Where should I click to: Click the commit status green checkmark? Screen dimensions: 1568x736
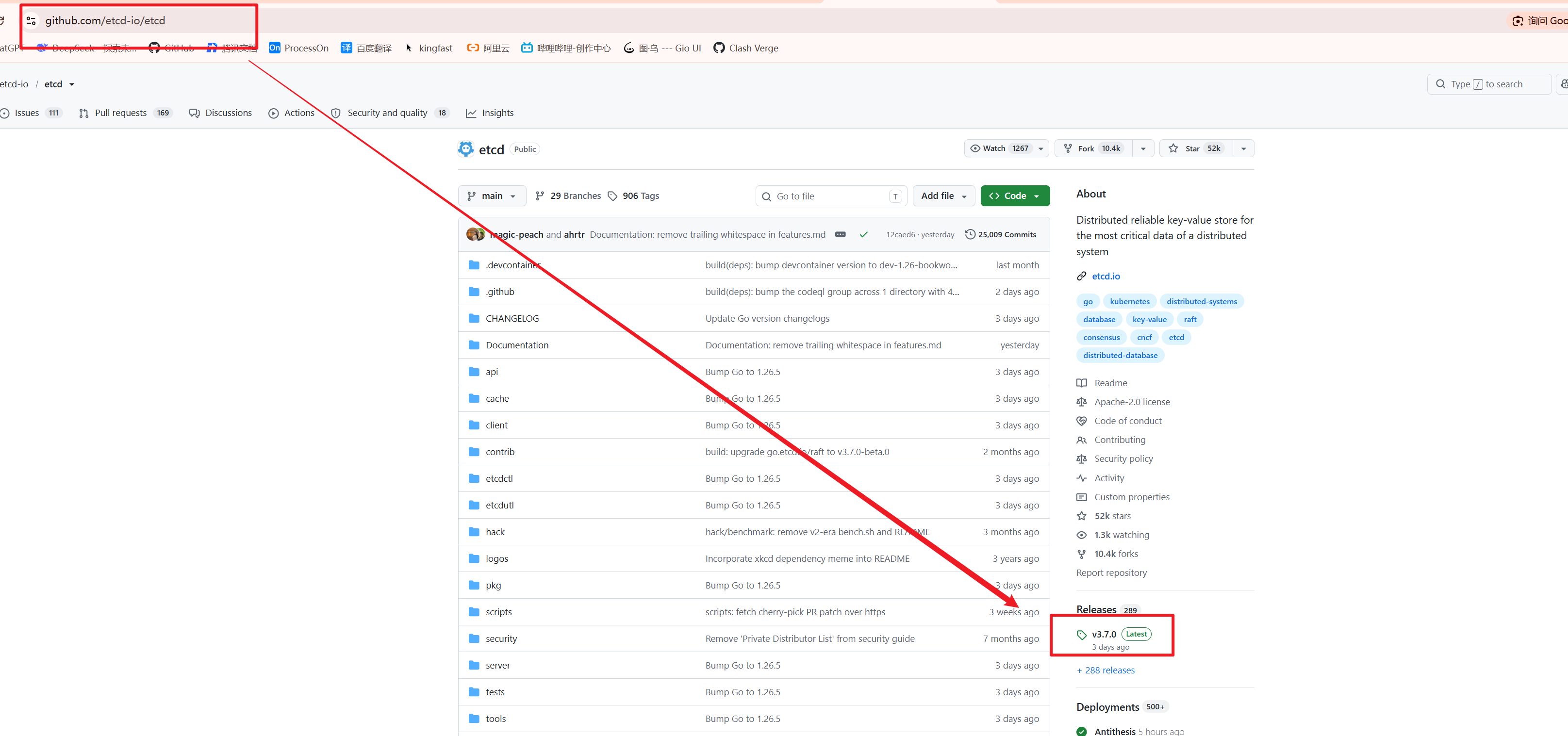coord(863,234)
